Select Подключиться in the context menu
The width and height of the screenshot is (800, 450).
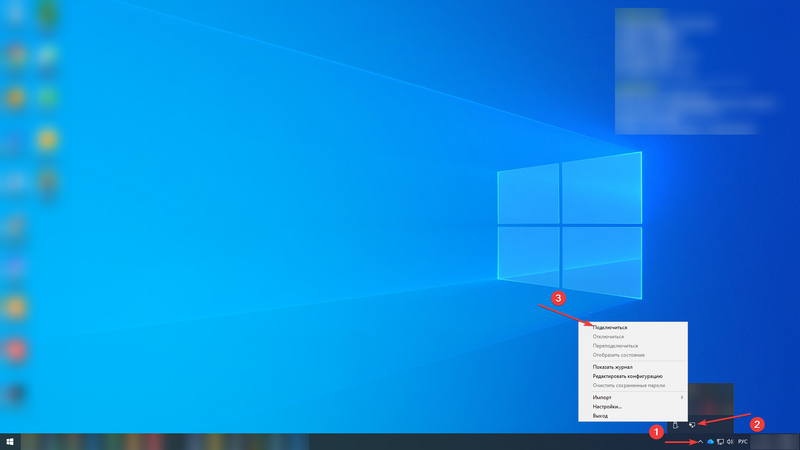[610, 328]
